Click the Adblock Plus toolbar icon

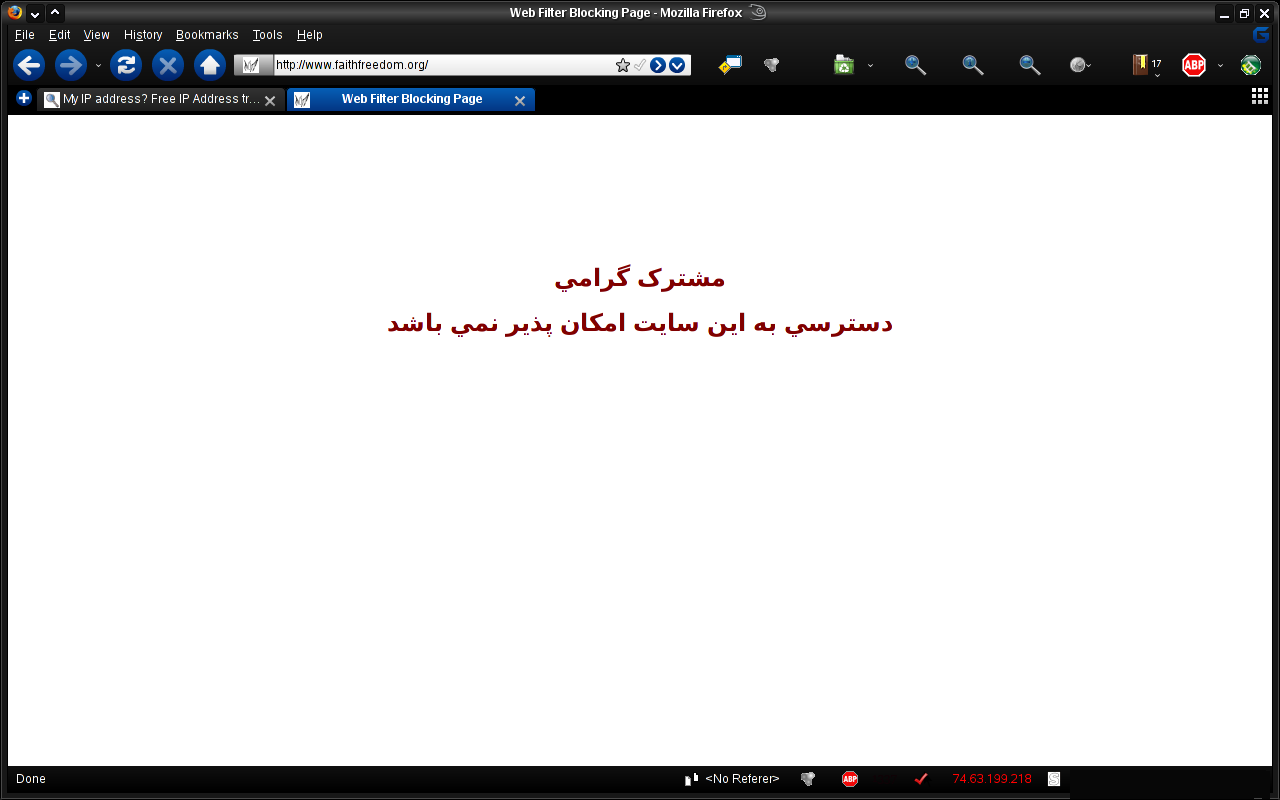pyautogui.click(x=1193, y=65)
